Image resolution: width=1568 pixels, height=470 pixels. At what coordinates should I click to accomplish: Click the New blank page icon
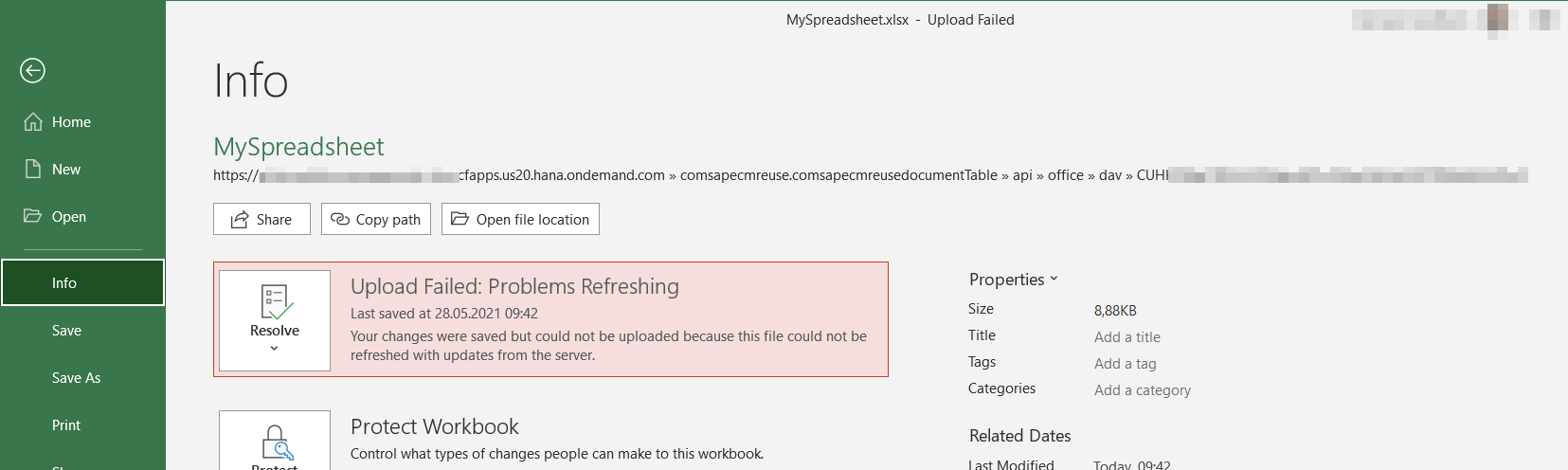[x=33, y=169]
